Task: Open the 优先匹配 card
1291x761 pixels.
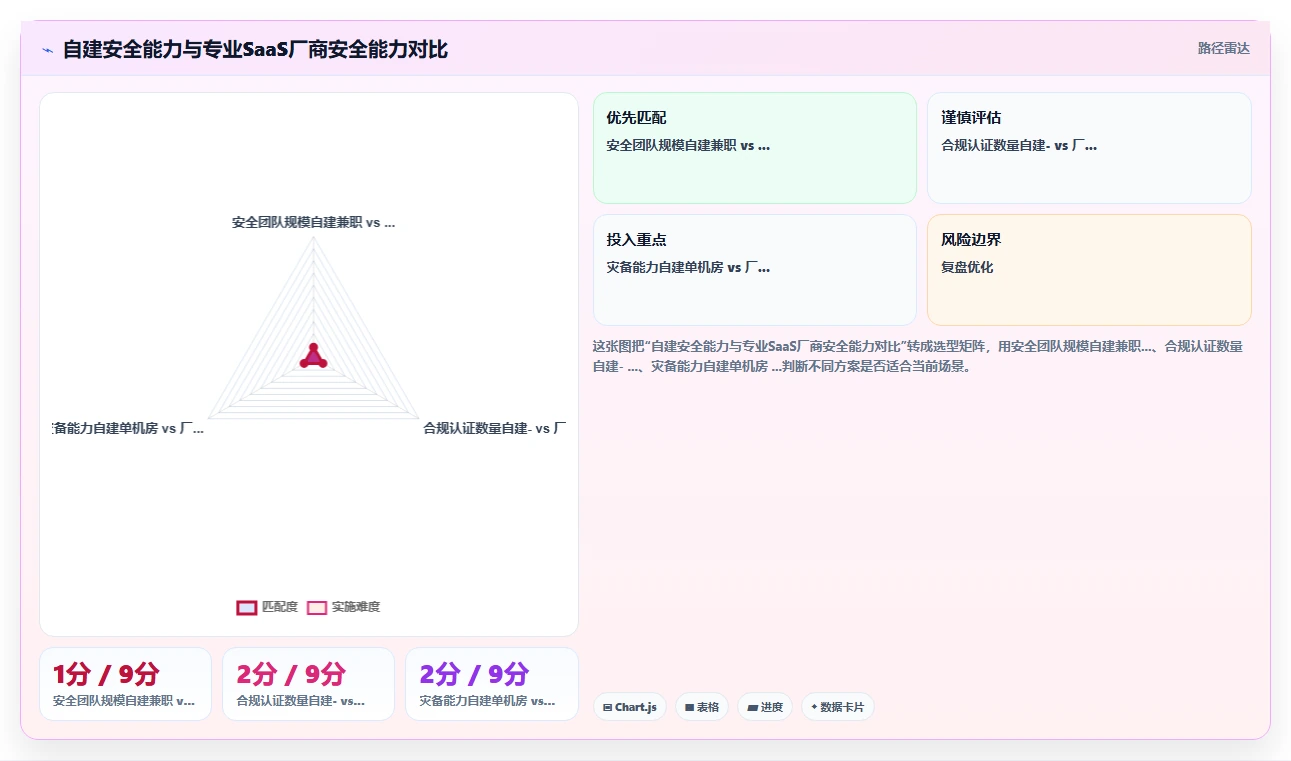Action: (755, 148)
